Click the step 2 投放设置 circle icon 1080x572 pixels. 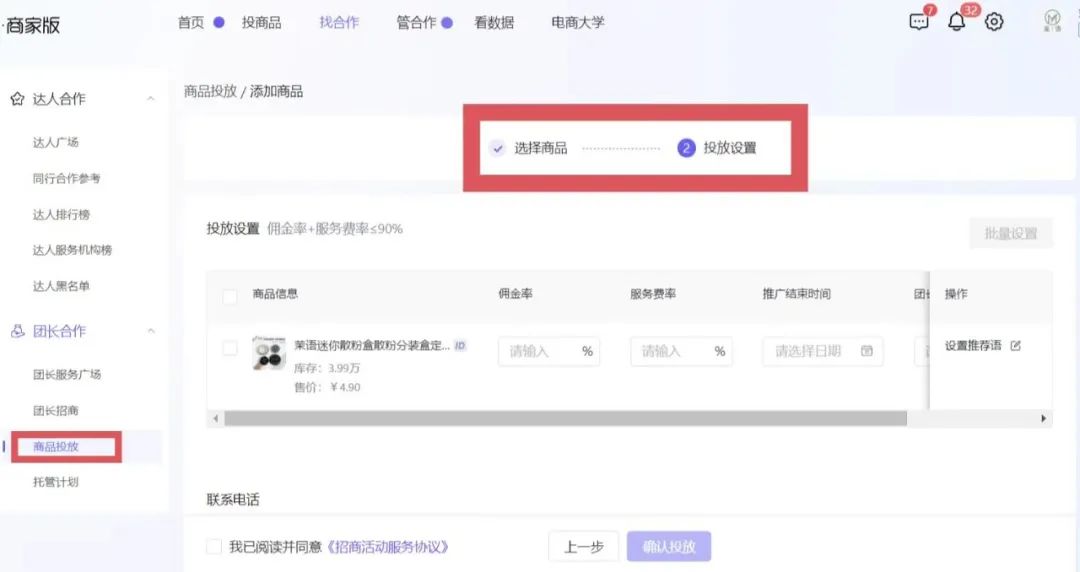point(686,148)
